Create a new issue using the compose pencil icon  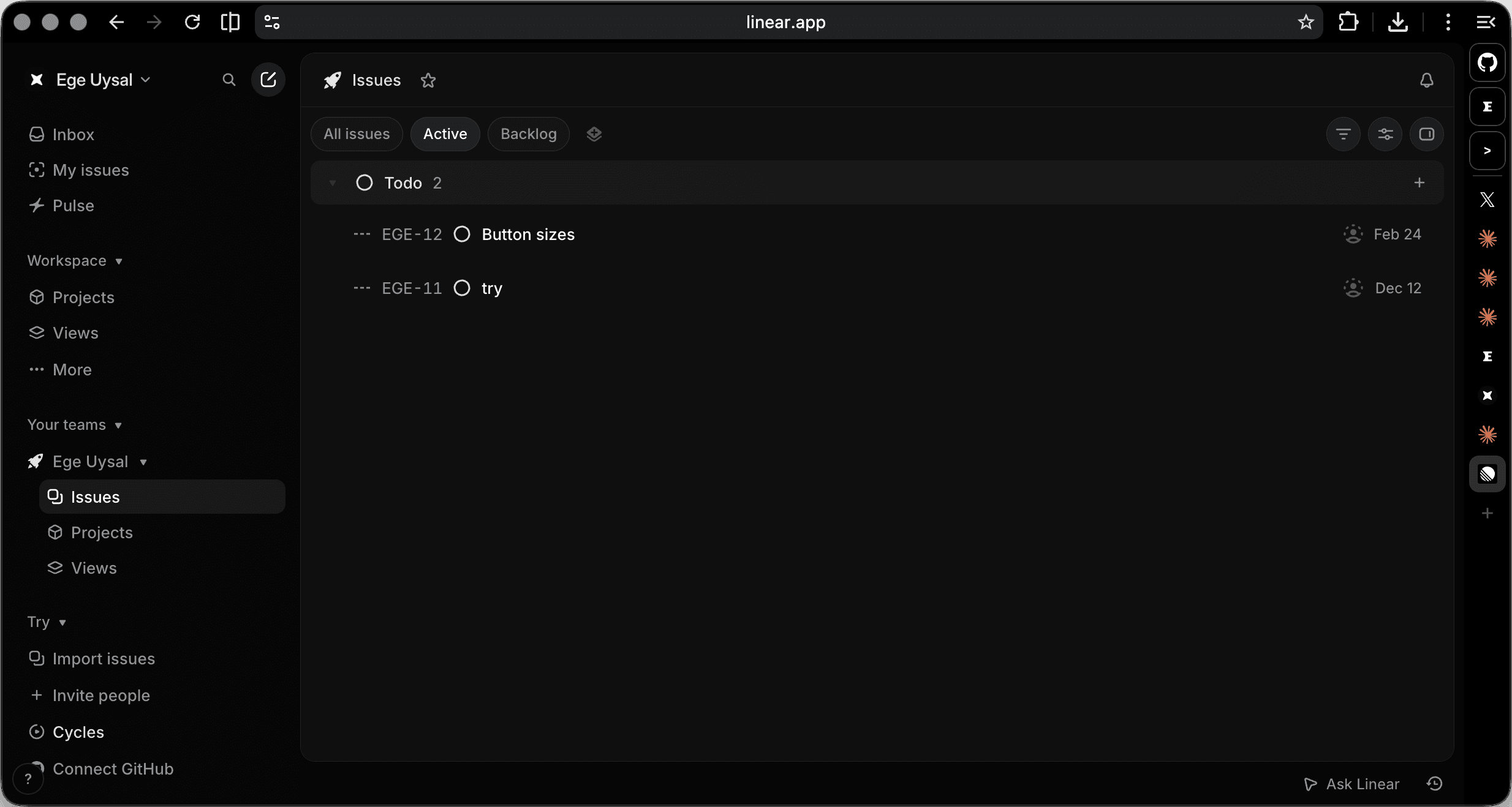coord(268,80)
